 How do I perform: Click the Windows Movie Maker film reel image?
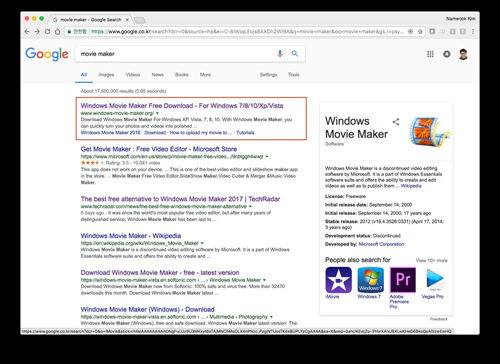430,132
